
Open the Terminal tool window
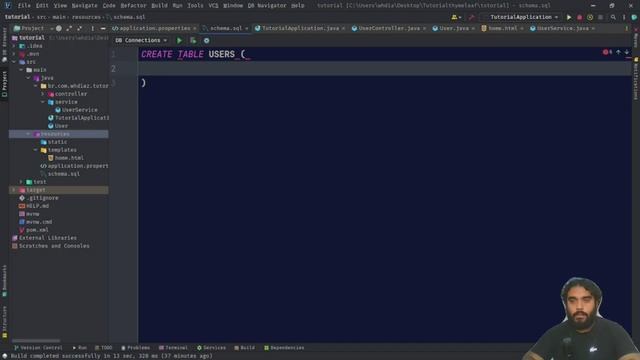coord(173,348)
